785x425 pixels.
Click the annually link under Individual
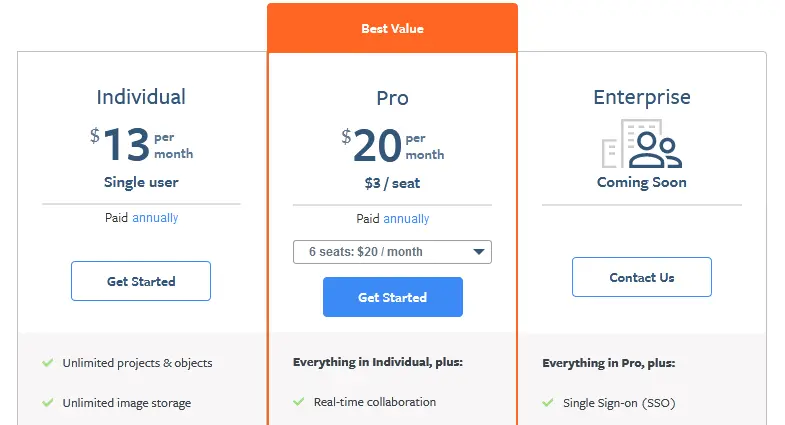coord(155,217)
